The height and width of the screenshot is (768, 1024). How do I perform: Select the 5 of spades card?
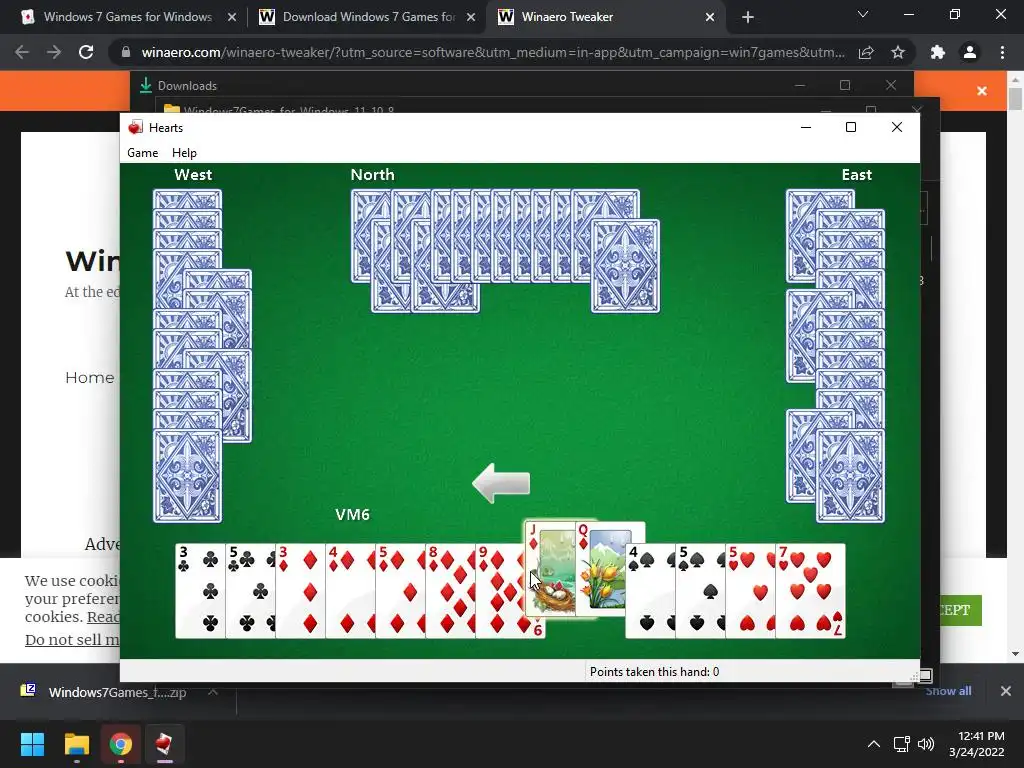pyautogui.click(x=700, y=590)
